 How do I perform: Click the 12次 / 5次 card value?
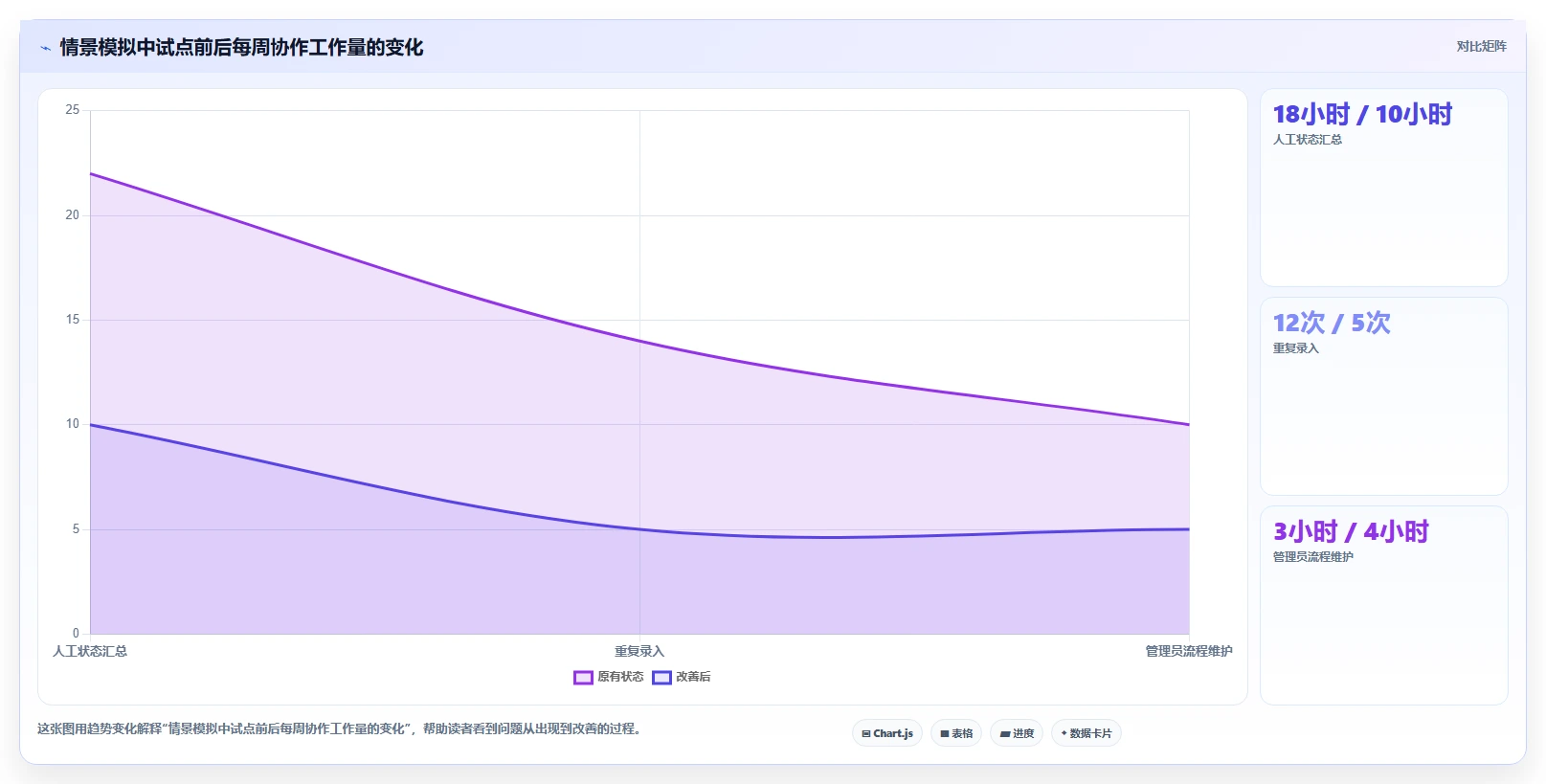pos(1332,323)
